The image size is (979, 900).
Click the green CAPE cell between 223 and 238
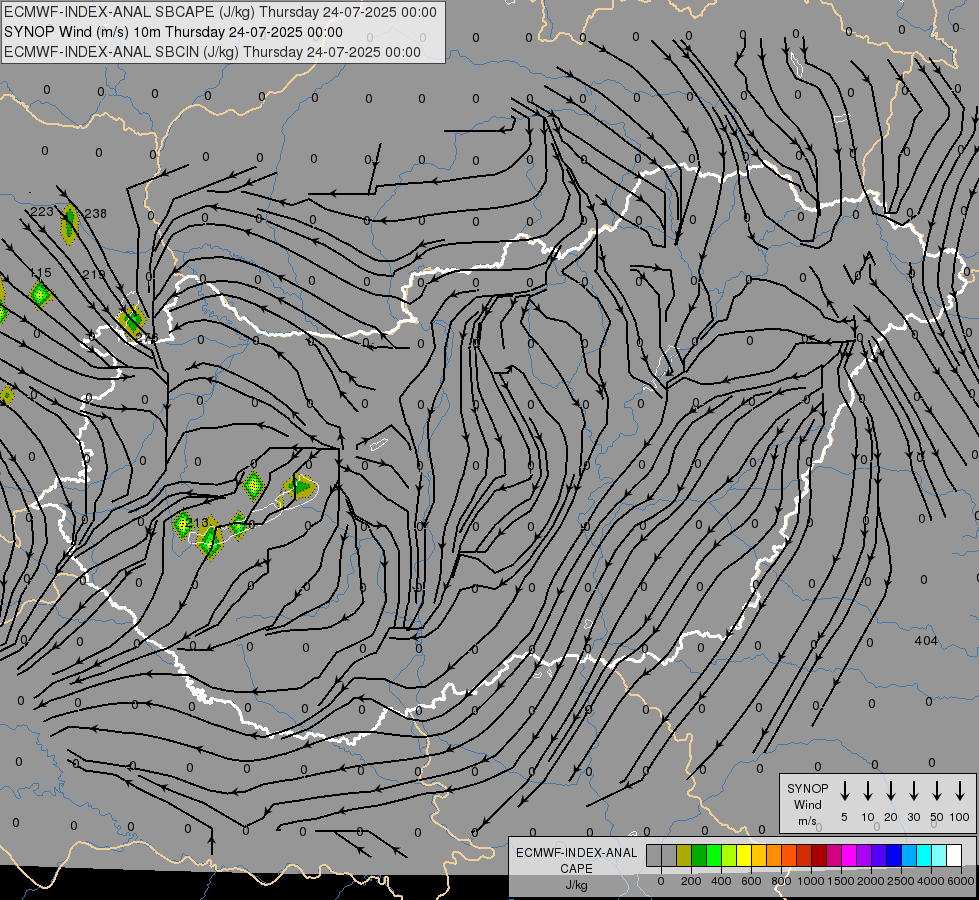coord(69,224)
